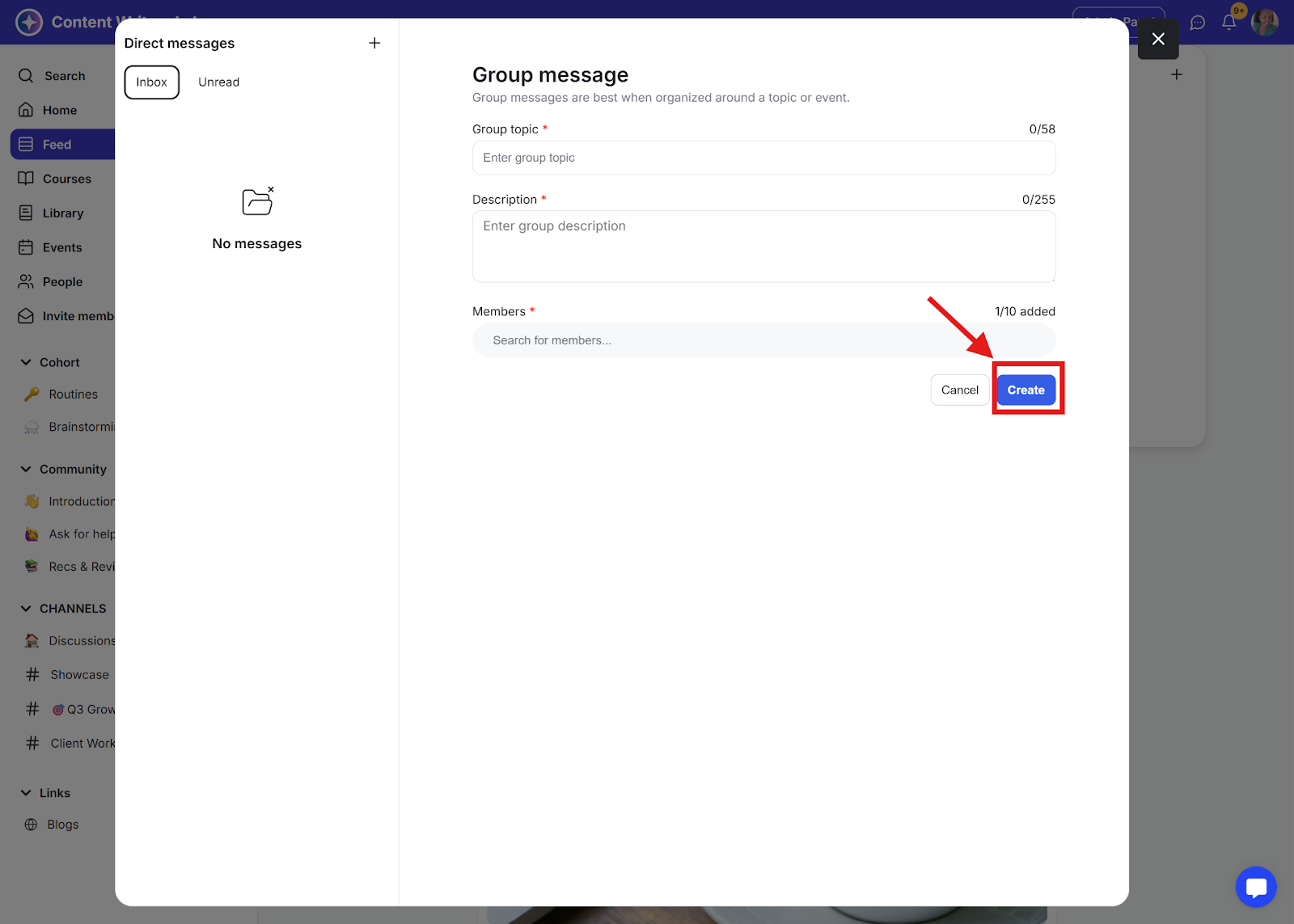Close the messages dialog with X

pos(1158,39)
